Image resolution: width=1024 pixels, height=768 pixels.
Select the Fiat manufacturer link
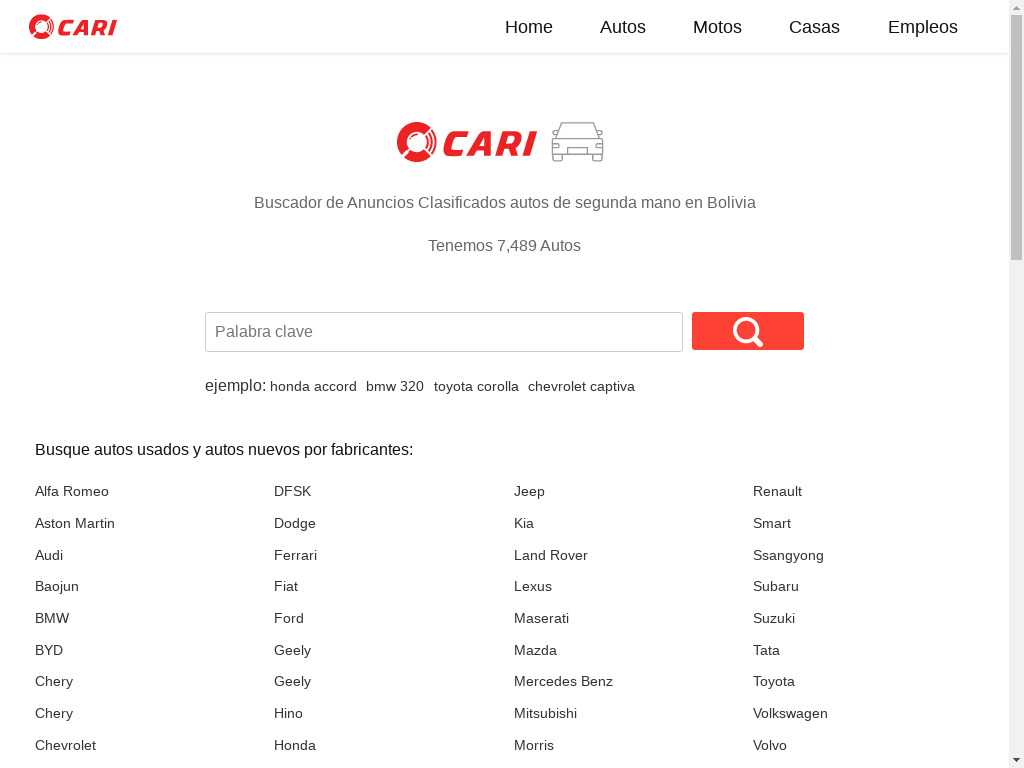click(286, 586)
